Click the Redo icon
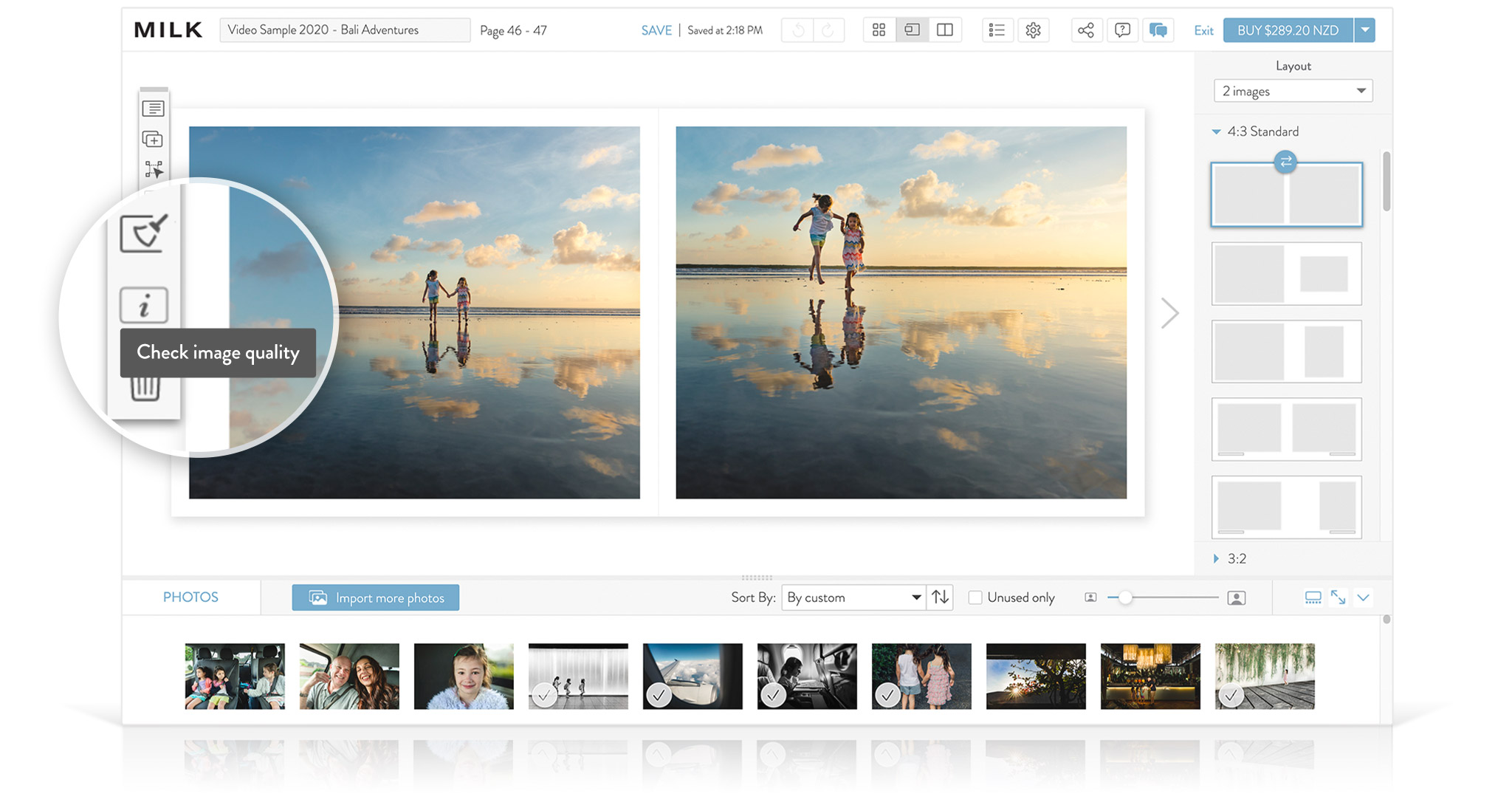Image resolution: width=1512 pixels, height=805 pixels. pos(828,30)
